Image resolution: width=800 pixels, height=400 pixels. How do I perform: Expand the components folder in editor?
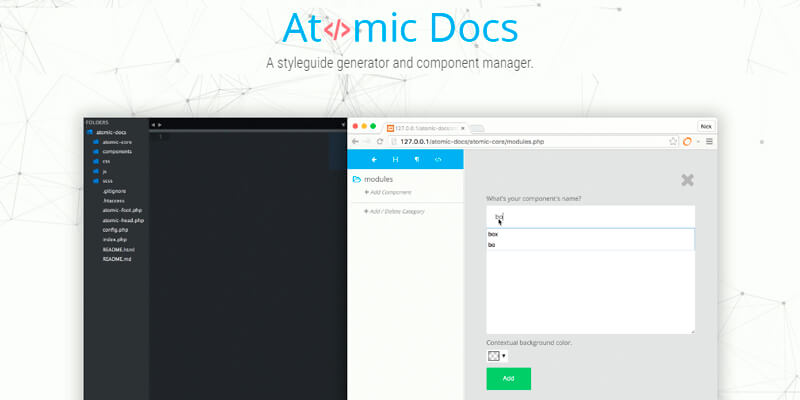(113, 152)
